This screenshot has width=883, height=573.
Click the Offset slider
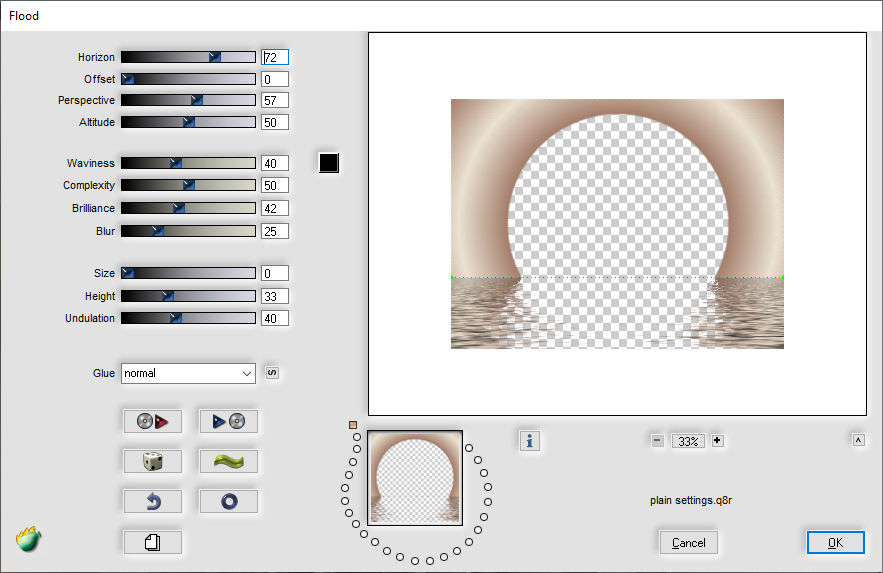(188, 79)
